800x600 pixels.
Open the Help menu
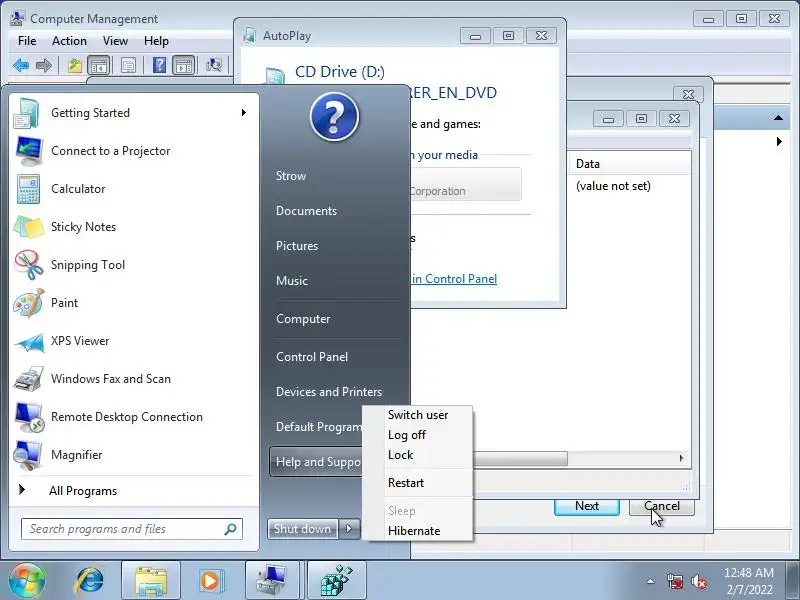click(156, 41)
